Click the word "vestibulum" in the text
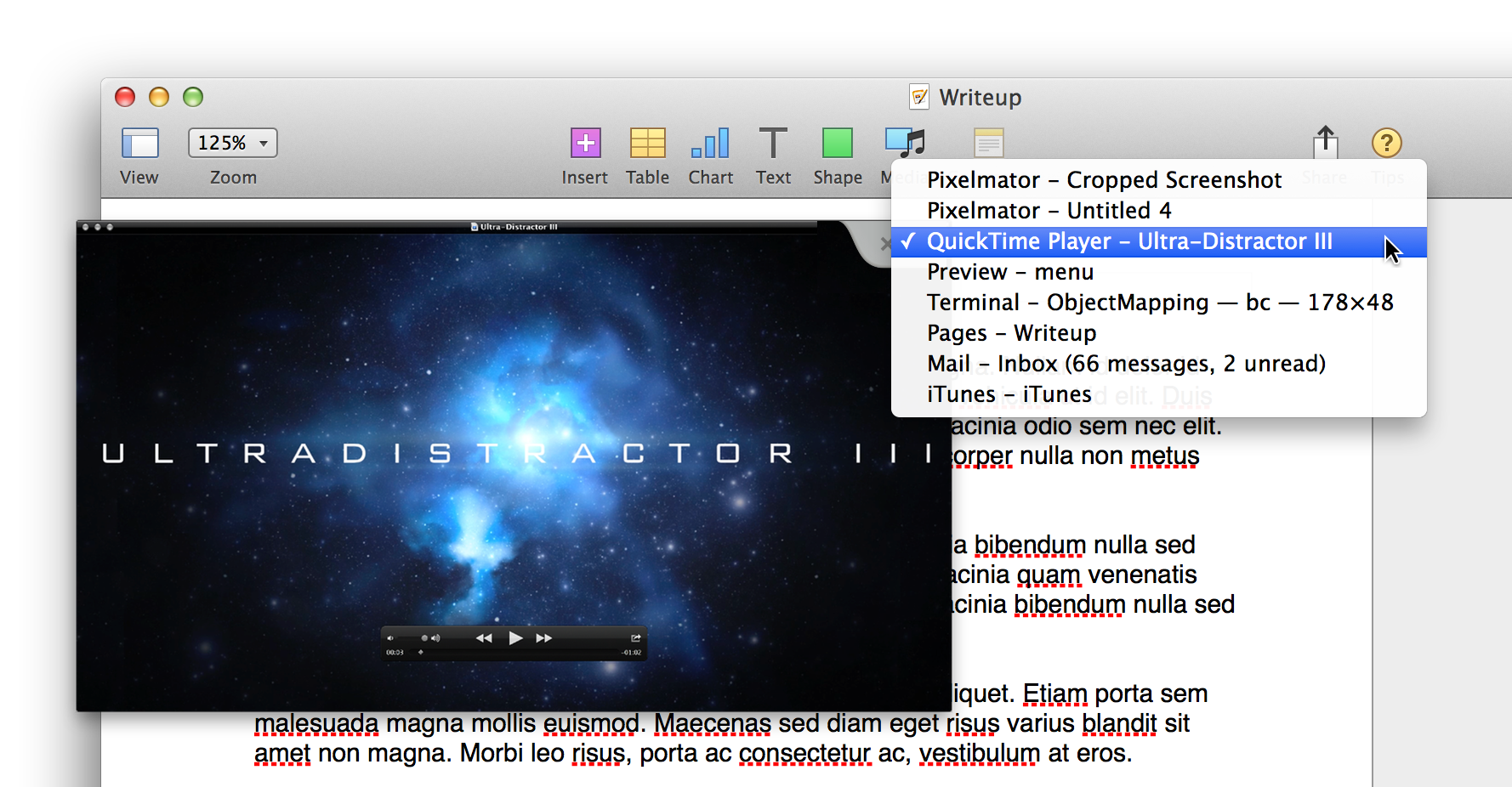1512x787 pixels. pos(980,754)
